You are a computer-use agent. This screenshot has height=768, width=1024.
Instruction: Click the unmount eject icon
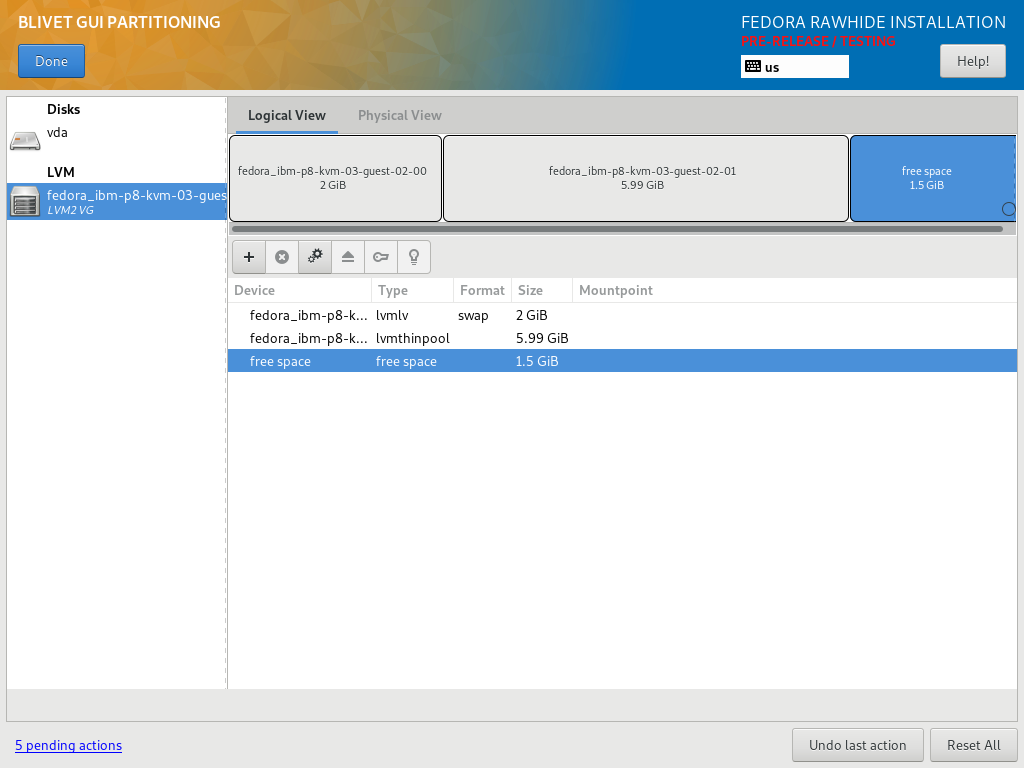click(348, 257)
